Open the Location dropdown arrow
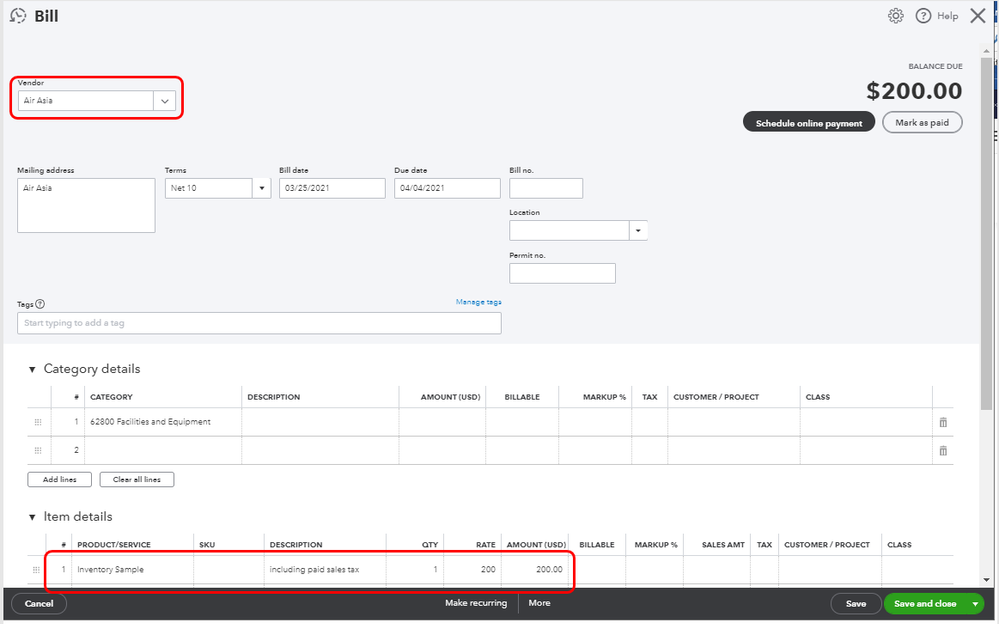Viewport: 999px width, 624px height. [x=638, y=230]
